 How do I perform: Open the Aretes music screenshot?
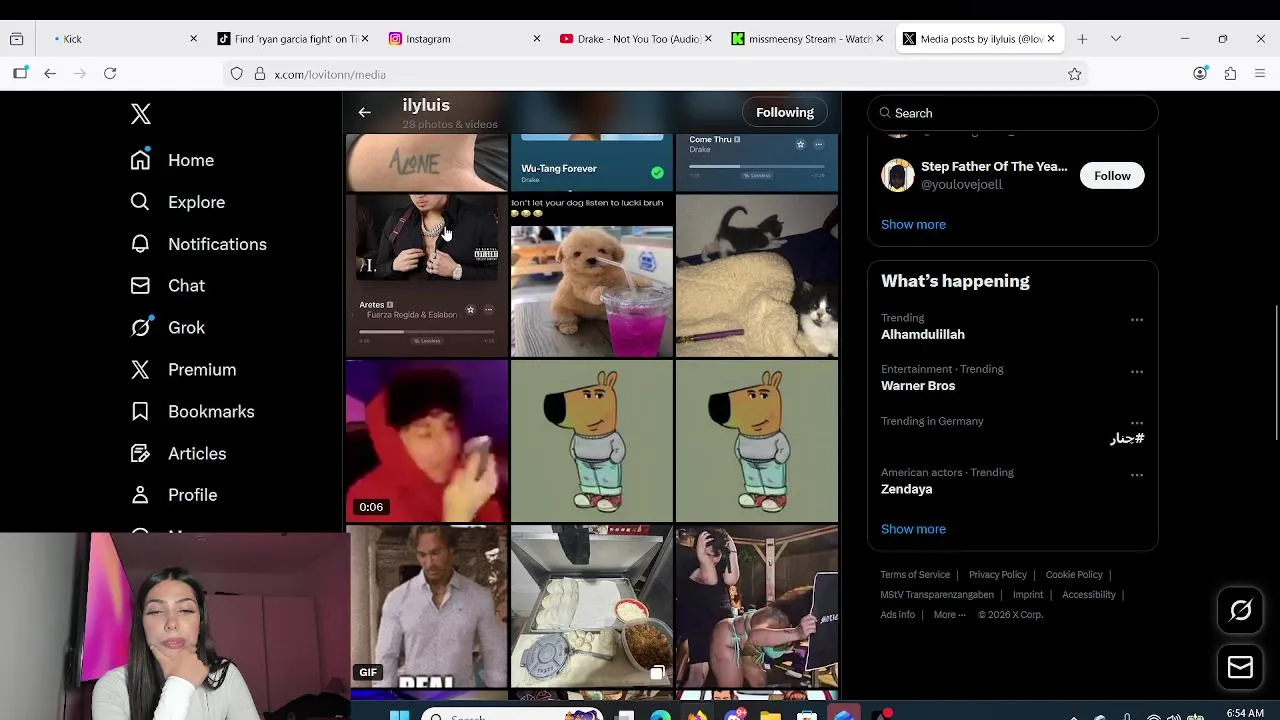point(427,276)
